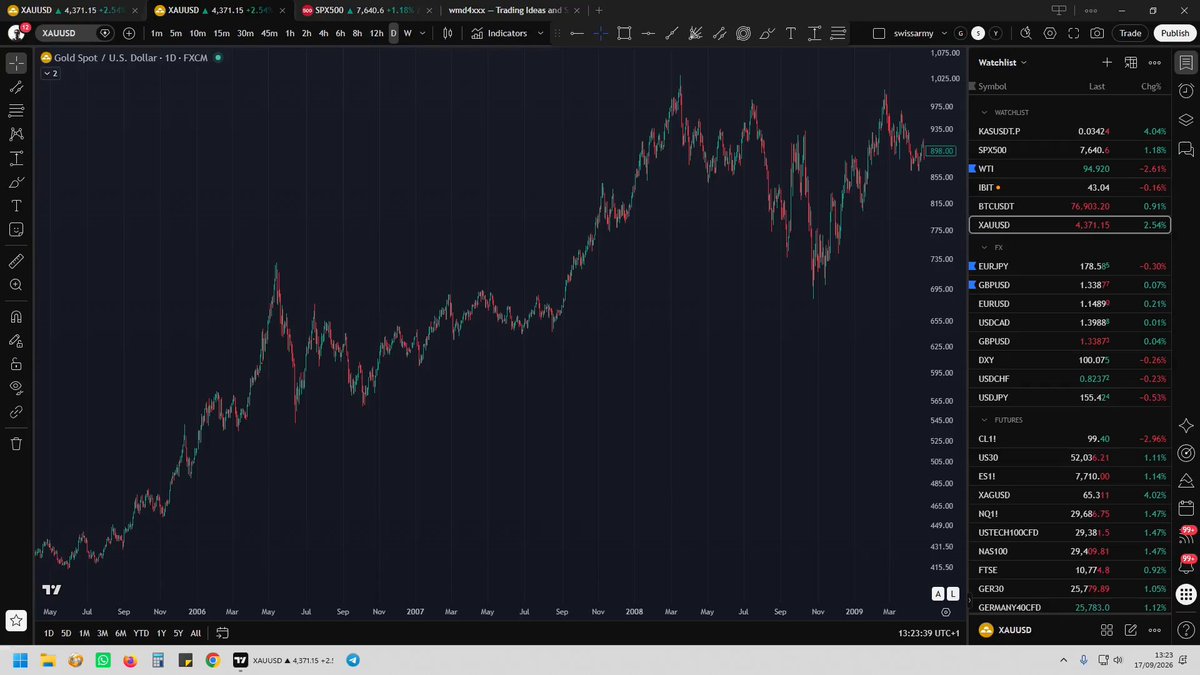Screen dimensions: 1200x675
Task: Expand the collapsed indicators legend arrow
Action: point(51,74)
